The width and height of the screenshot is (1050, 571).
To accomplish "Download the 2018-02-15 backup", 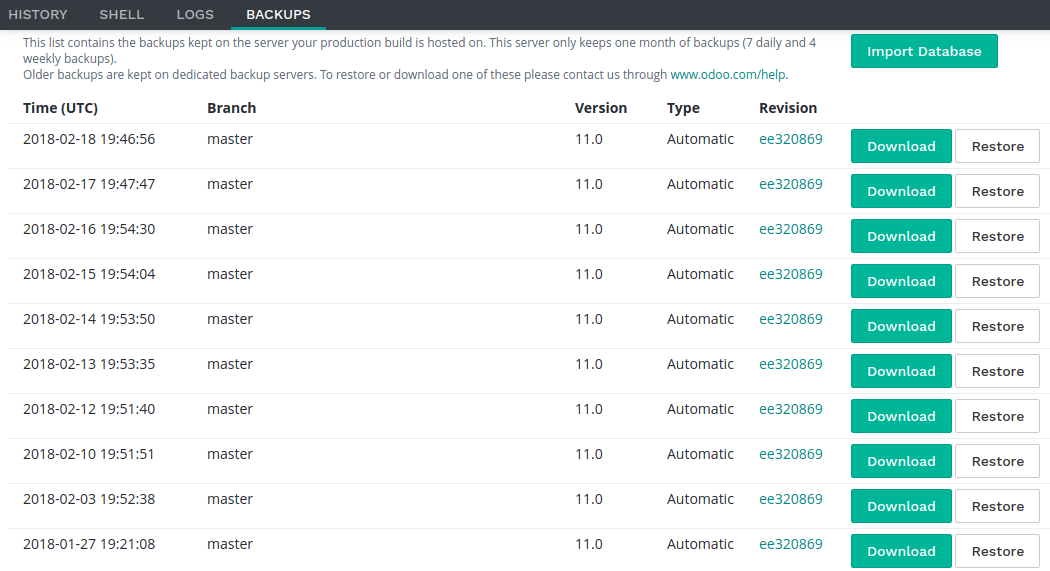I will coord(901,280).
